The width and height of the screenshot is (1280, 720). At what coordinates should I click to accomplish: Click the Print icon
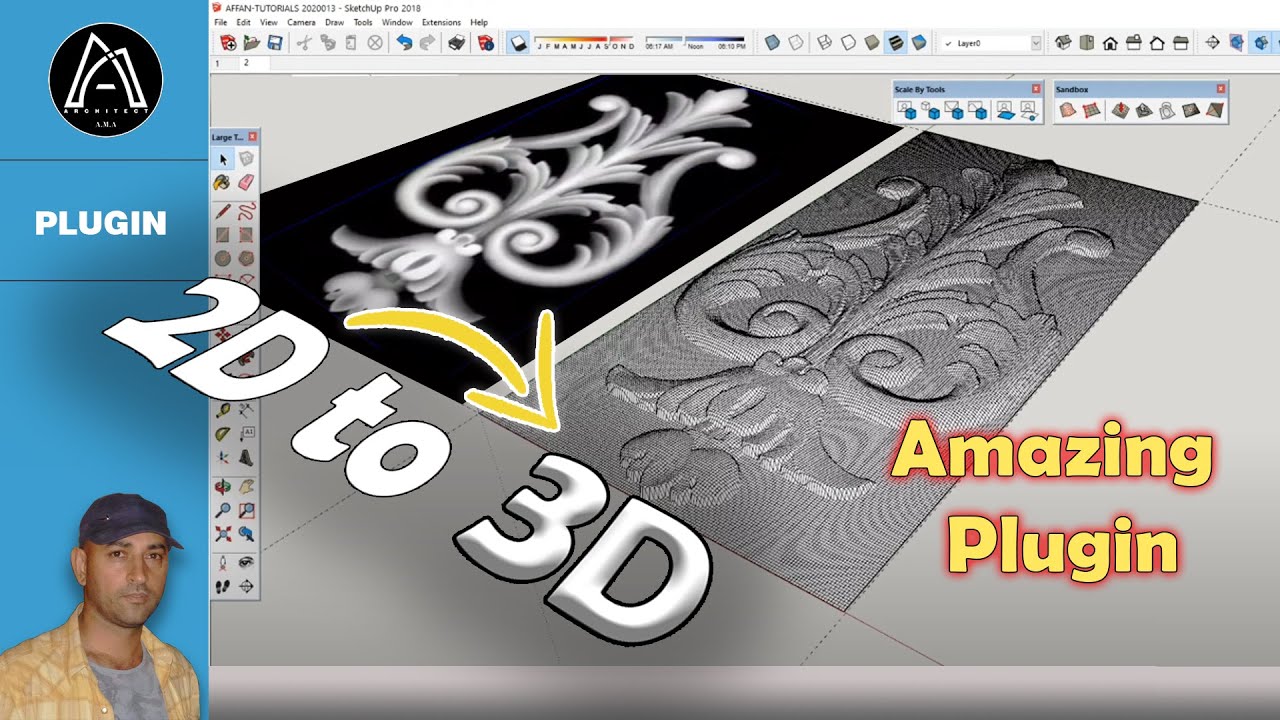(456, 43)
